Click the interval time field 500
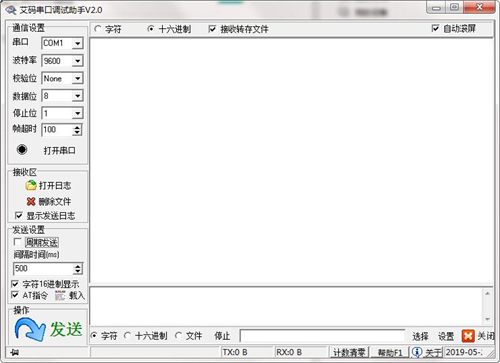 pos(43,269)
